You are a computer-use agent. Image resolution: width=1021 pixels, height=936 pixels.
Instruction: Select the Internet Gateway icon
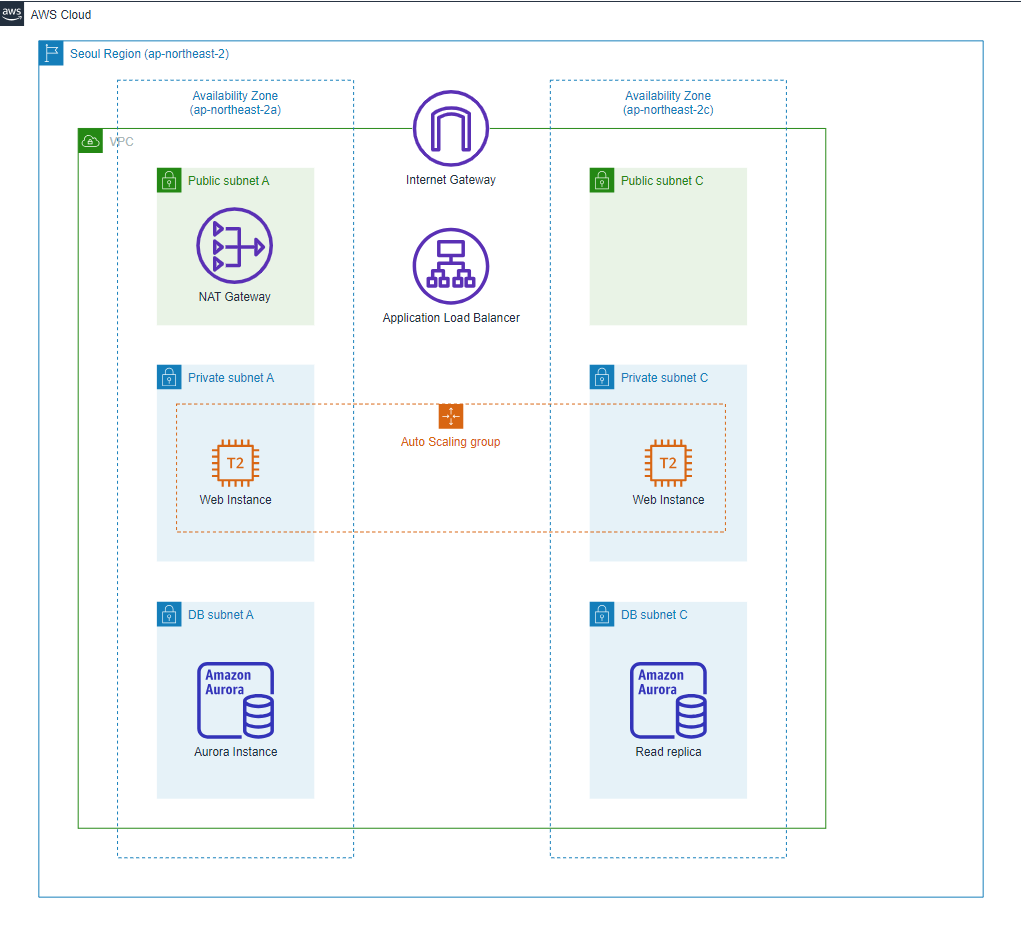(x=451, y=128)
